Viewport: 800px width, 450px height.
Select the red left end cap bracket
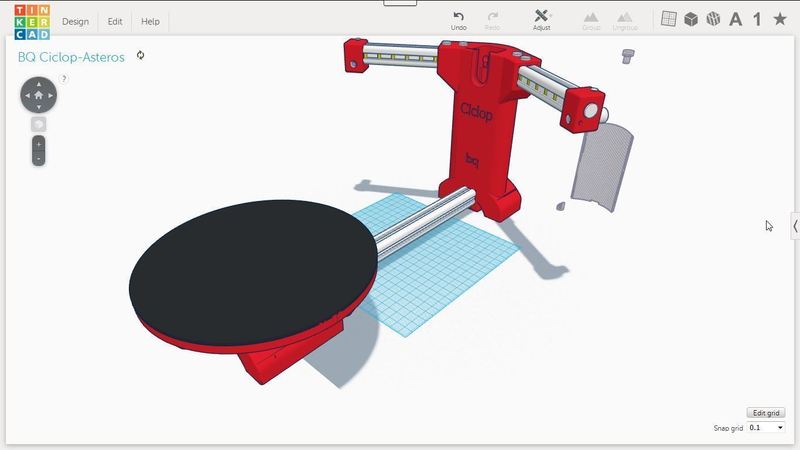click(x=356, y=55)
